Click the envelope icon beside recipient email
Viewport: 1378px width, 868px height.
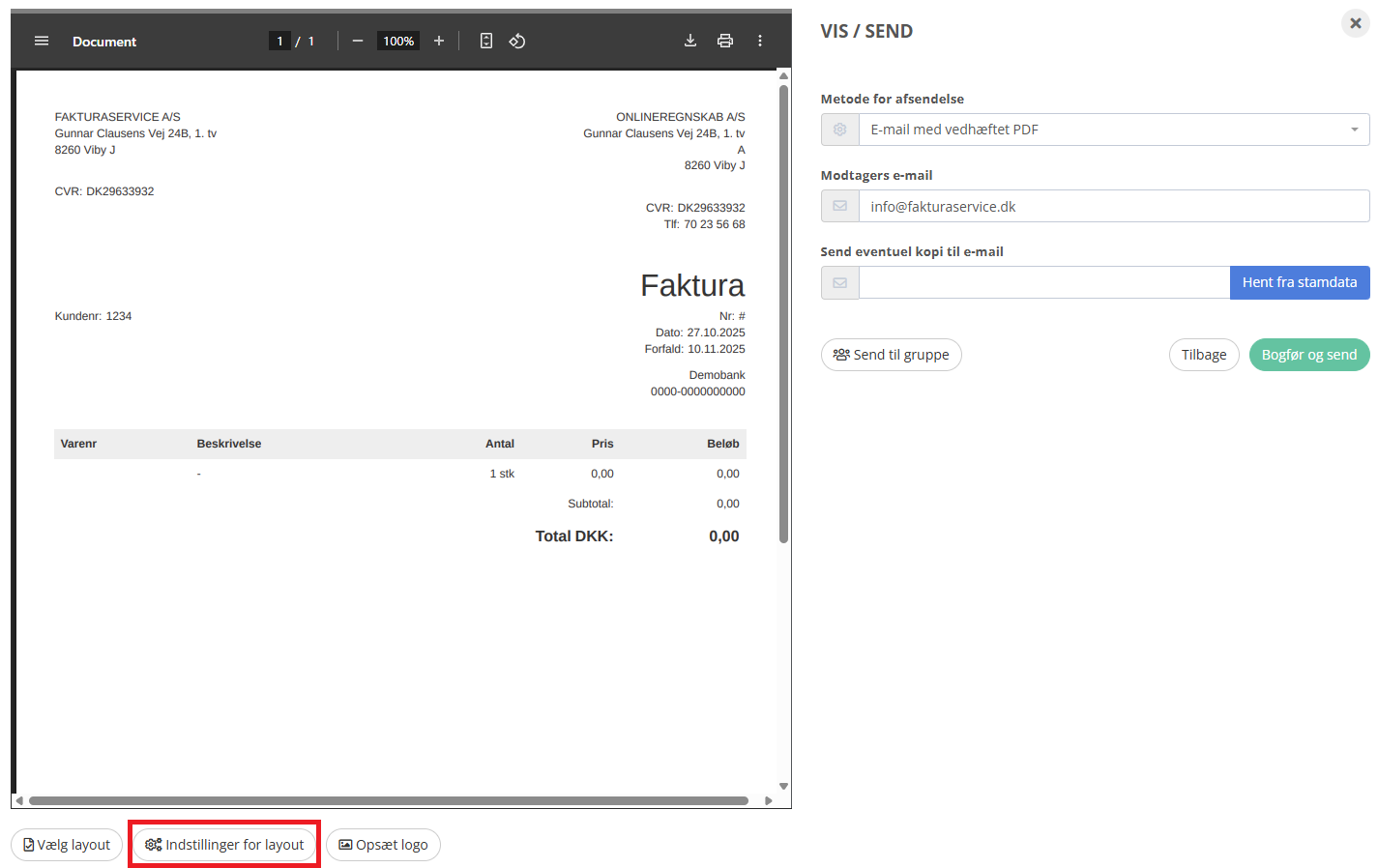pyautogui.click(x=838, y=206)
